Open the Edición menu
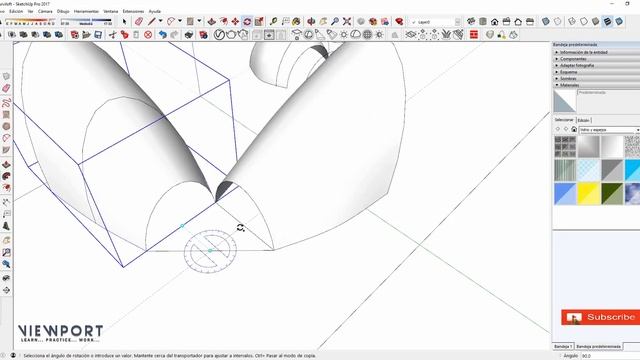The image size is (640, 360). [x=16, y=11]
